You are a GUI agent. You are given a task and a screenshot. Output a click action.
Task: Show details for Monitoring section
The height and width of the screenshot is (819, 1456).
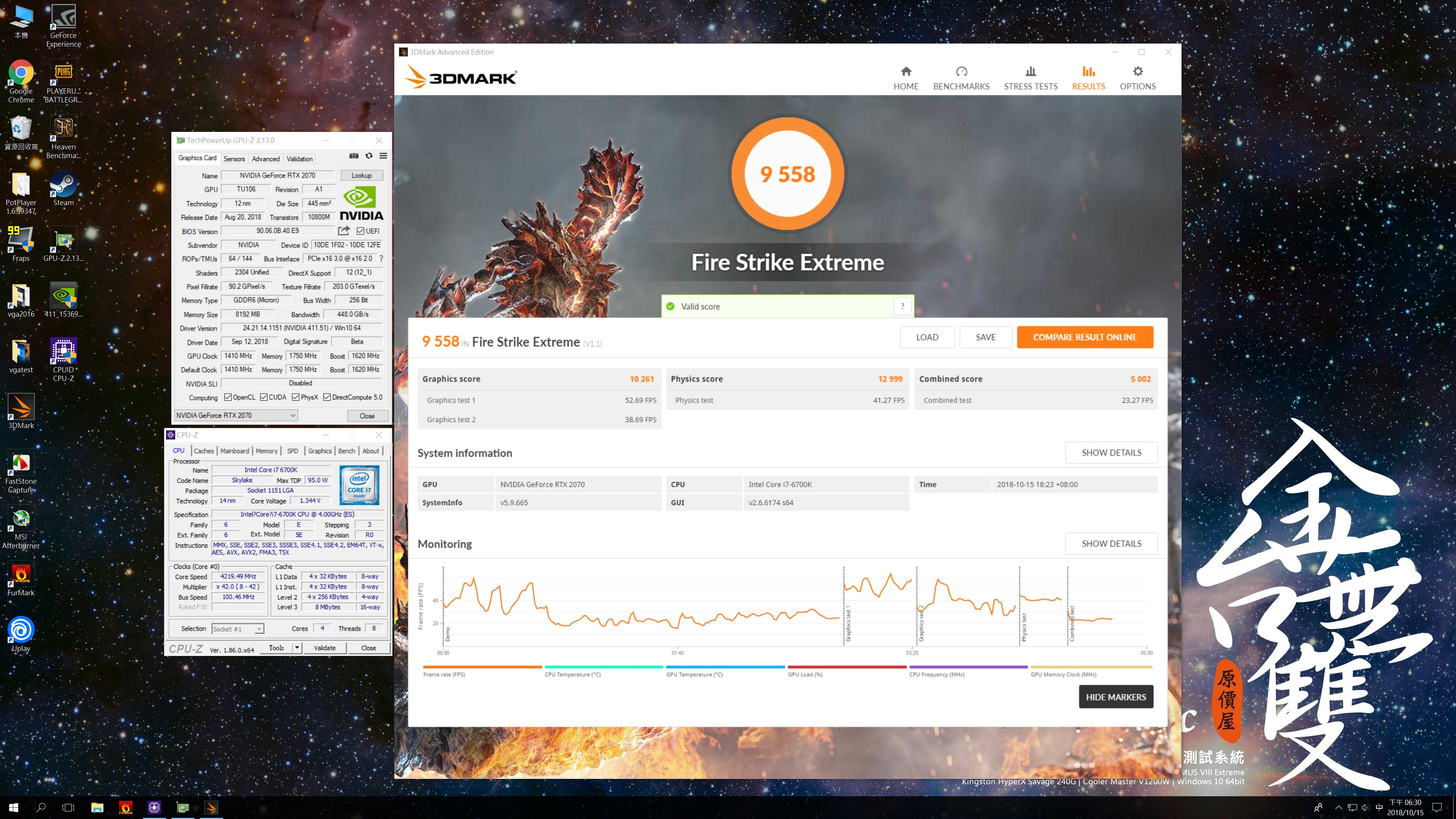1111,544
